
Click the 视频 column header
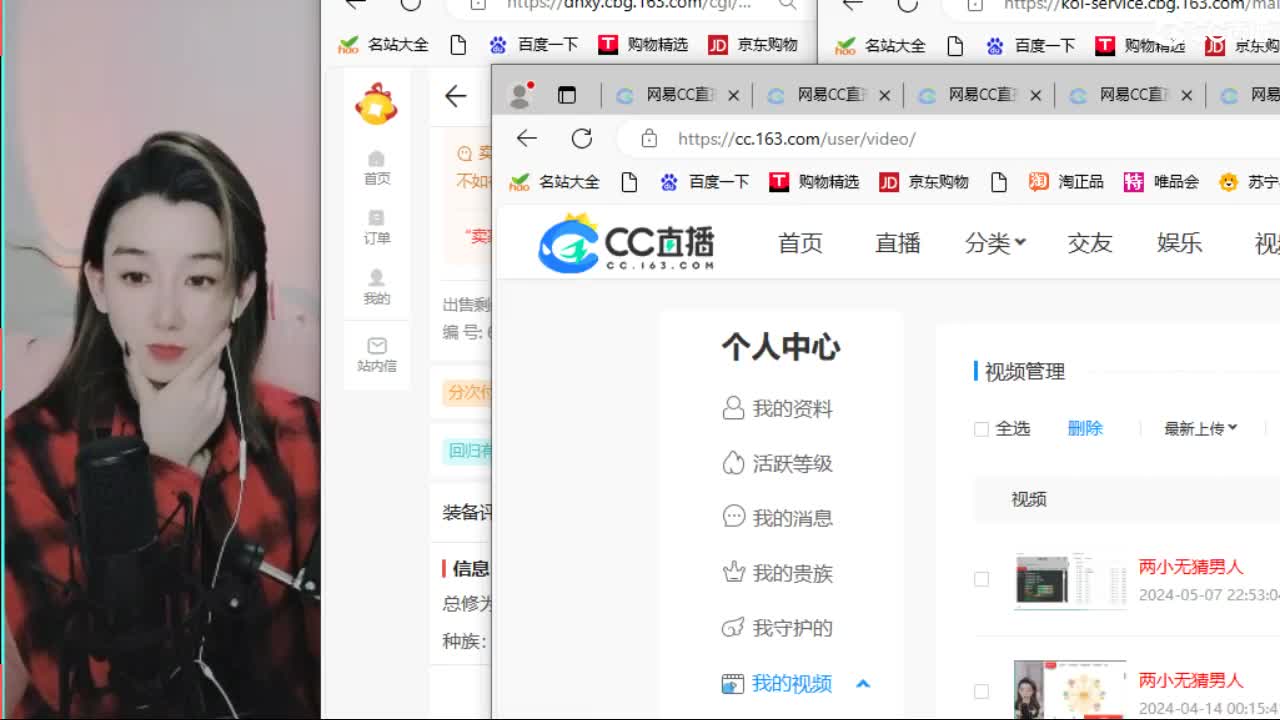coord(1029,499)
